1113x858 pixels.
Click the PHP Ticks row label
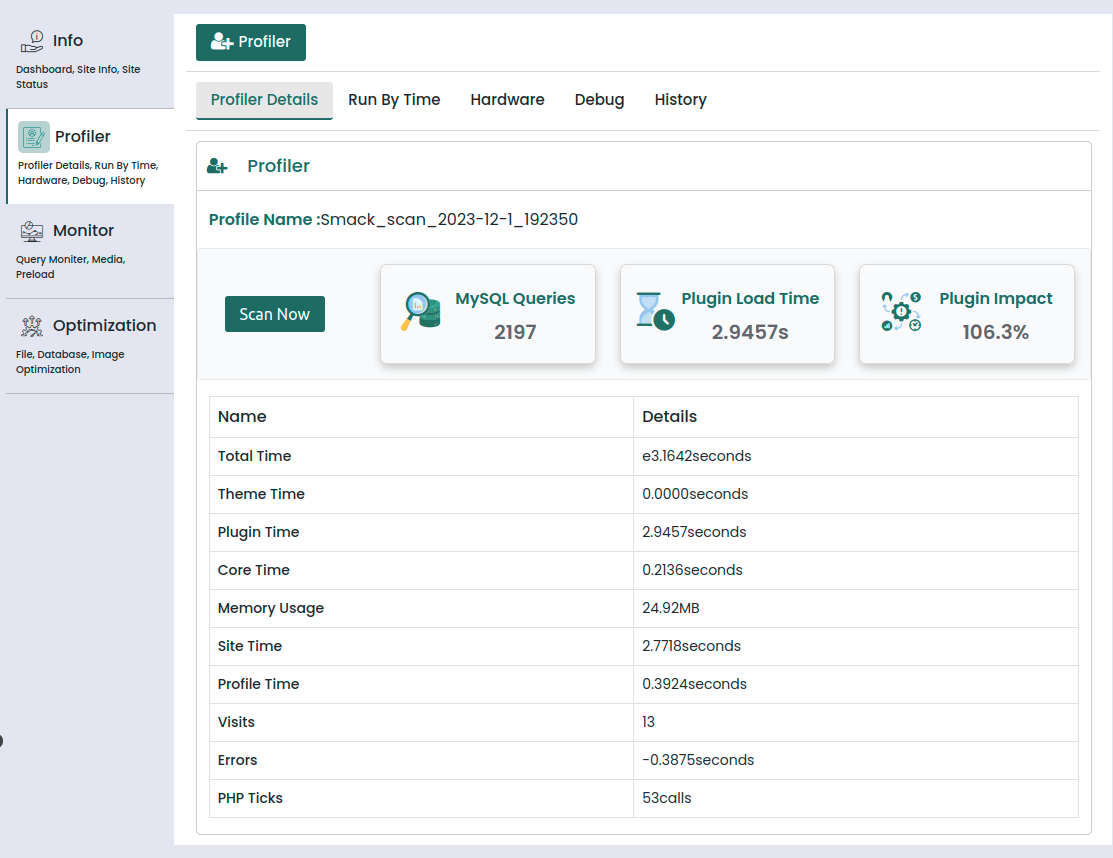coord(250,798)
